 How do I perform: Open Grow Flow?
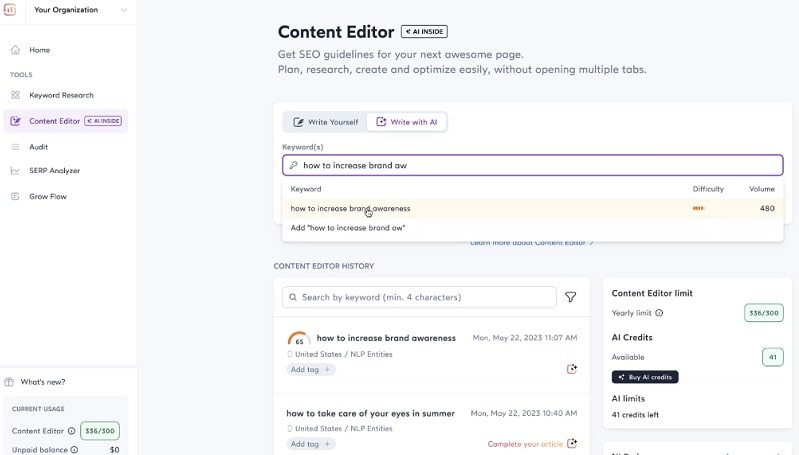48,197
